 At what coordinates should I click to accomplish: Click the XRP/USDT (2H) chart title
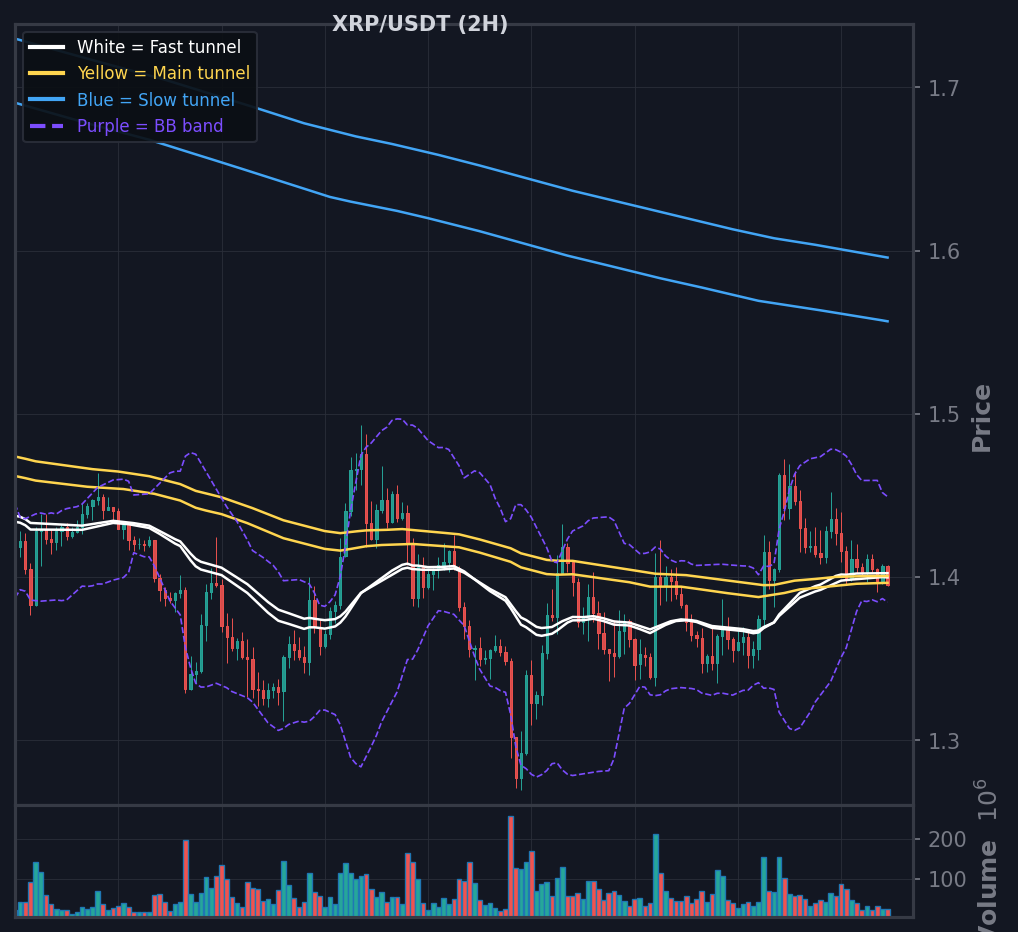(x=419, y=24)
